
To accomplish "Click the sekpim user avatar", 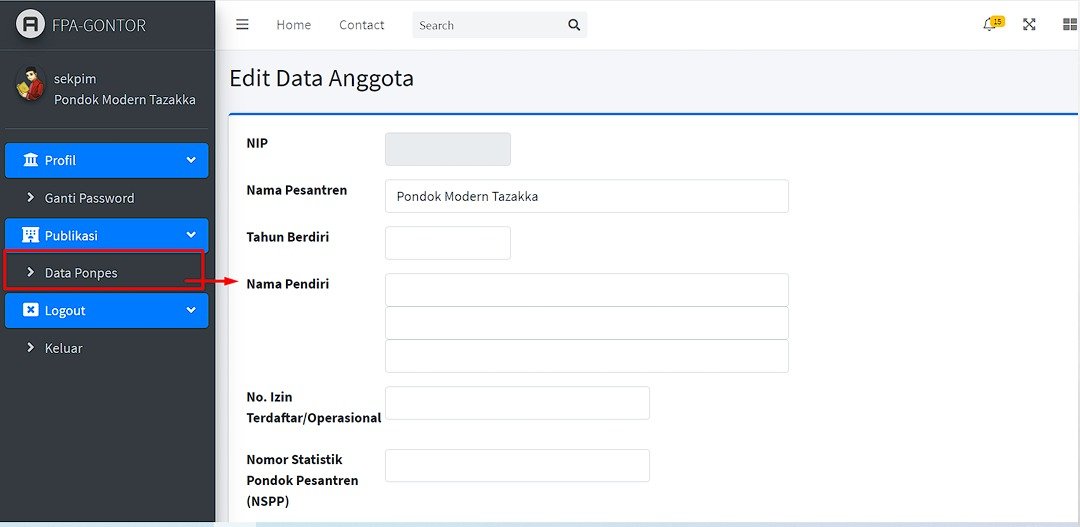I will coord(31,87).
